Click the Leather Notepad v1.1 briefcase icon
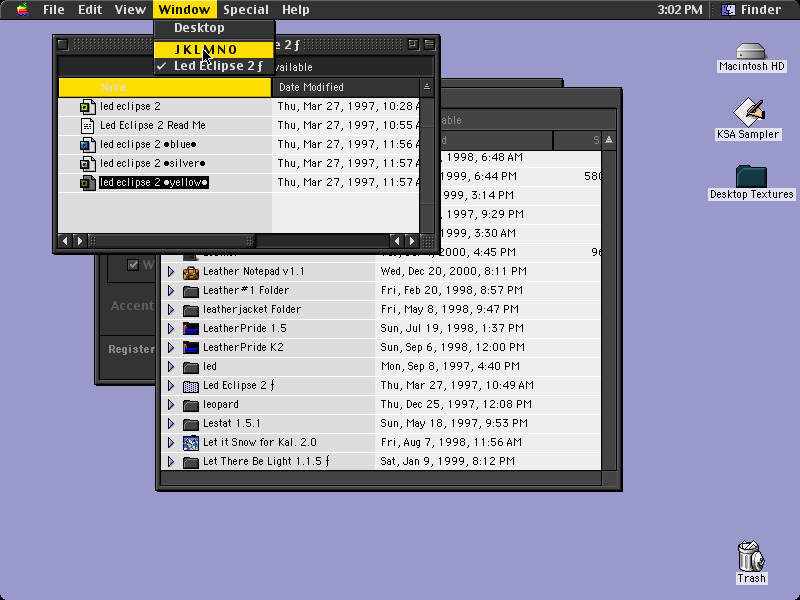This screenshot has height=600, width=800. [191, 272]
